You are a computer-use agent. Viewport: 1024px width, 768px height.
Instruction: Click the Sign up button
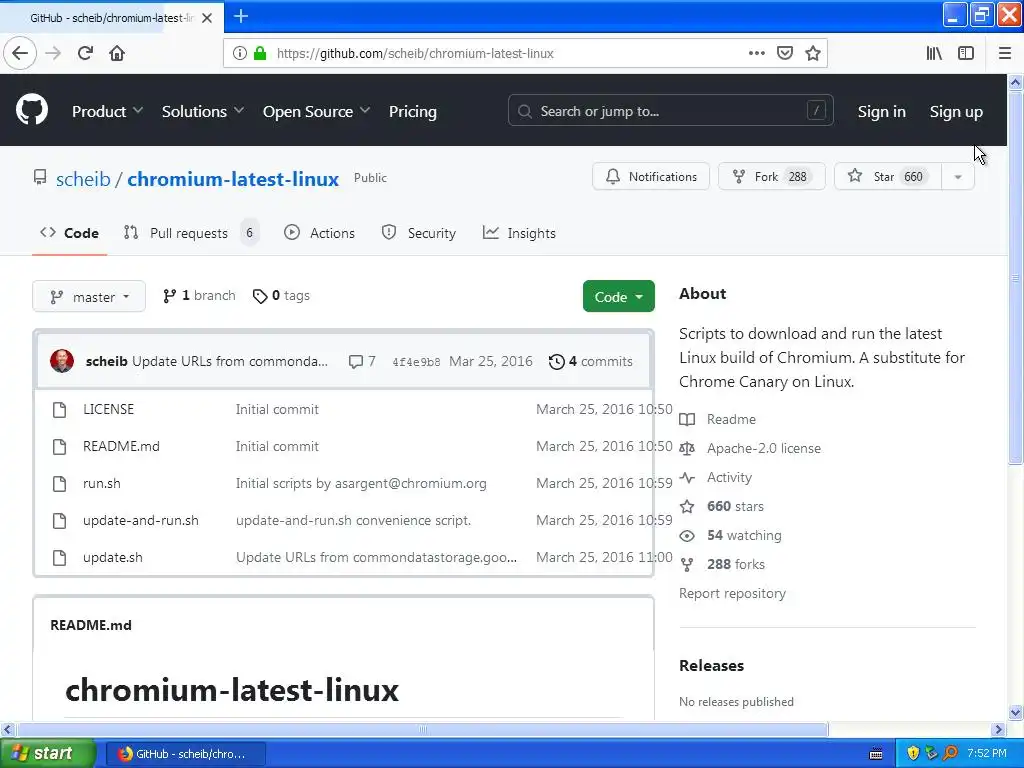pos(956,112)
